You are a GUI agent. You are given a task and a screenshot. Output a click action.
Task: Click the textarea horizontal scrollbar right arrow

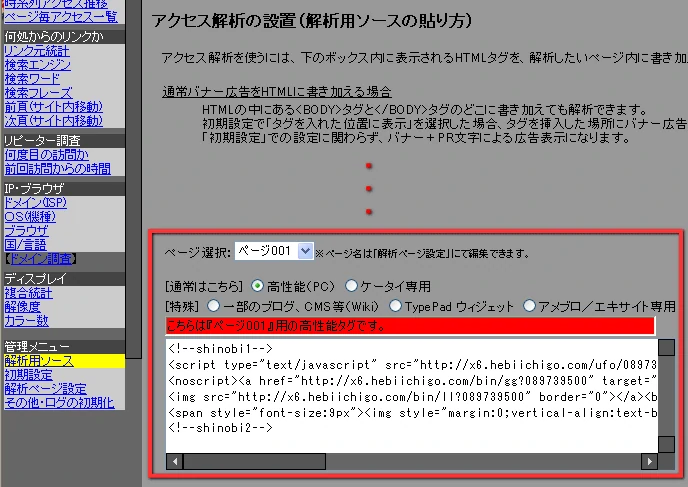649,461
